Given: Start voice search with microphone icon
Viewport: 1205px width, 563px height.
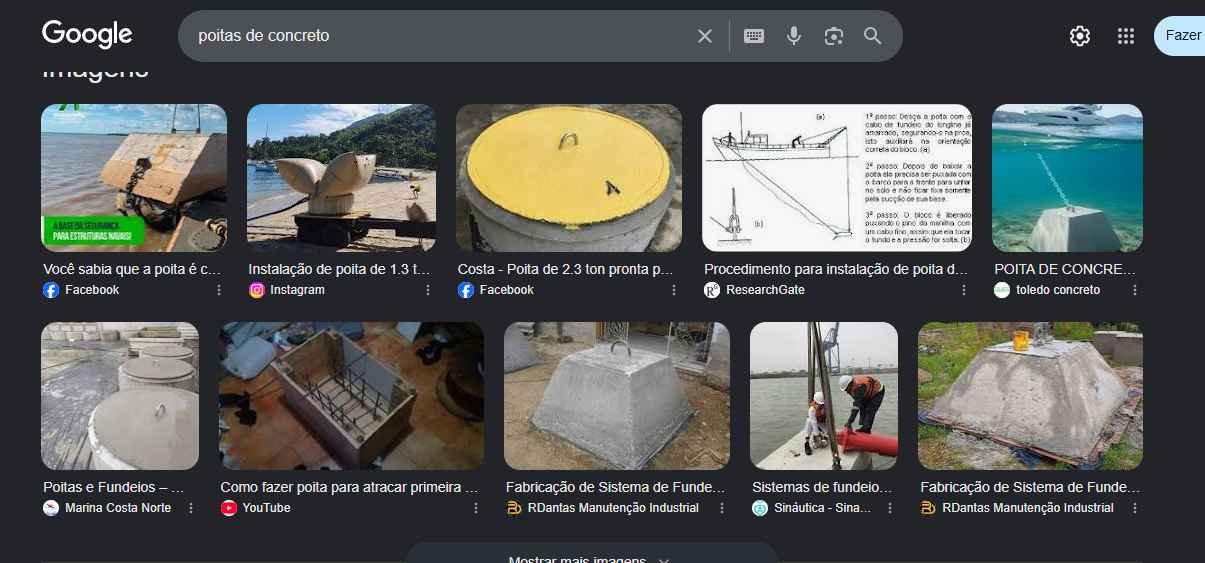Looking at the screenshot, I should pyautogui.click(x=794, y=36).
